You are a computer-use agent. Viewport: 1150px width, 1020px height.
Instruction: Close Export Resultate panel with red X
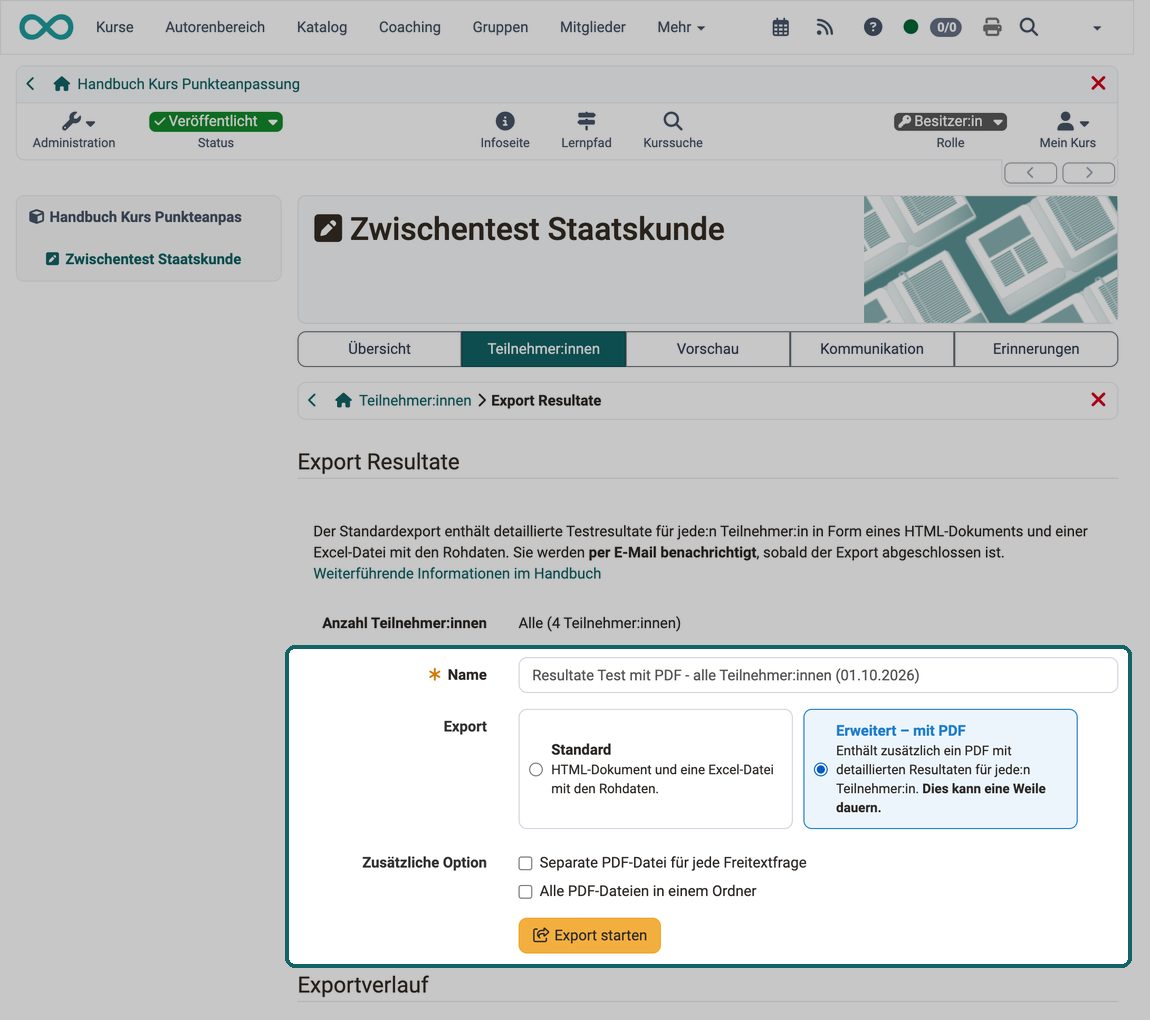point(1098,400)
